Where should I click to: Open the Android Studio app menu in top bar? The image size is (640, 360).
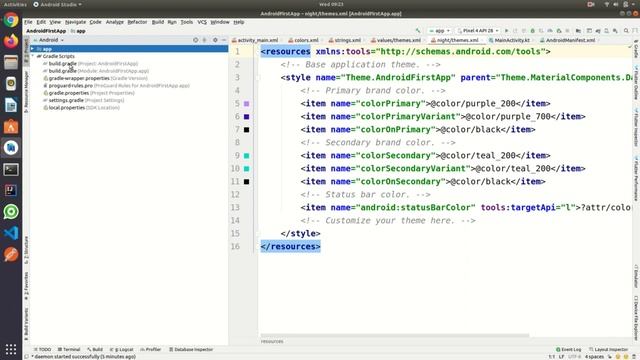click(x=57, y=4)
